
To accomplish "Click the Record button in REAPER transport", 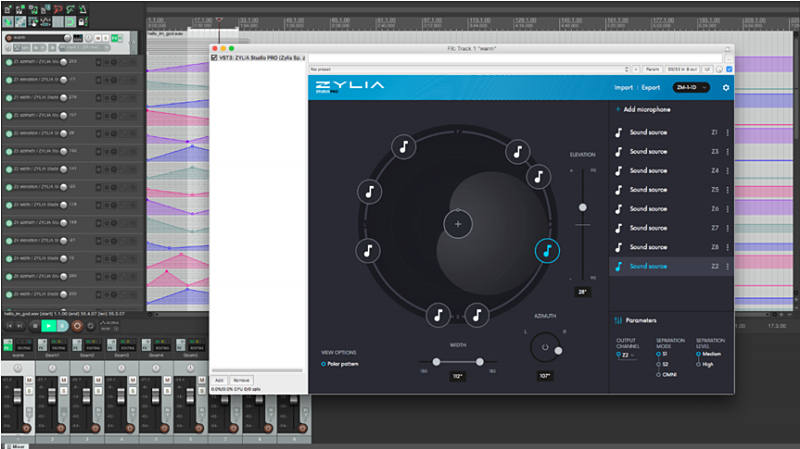I will pos(77,326).
